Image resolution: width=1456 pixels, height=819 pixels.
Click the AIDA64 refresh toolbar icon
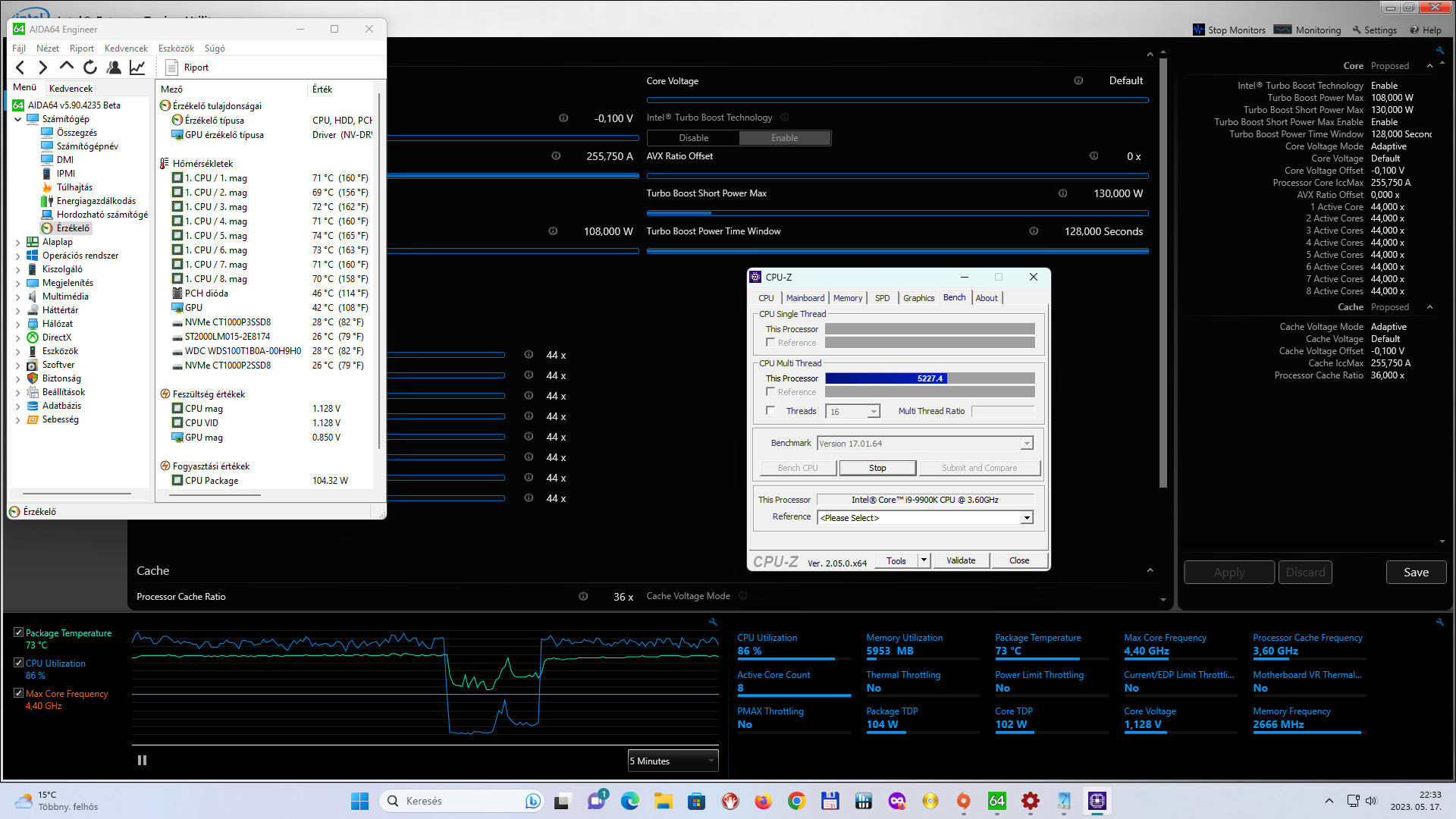coord(90,67)
